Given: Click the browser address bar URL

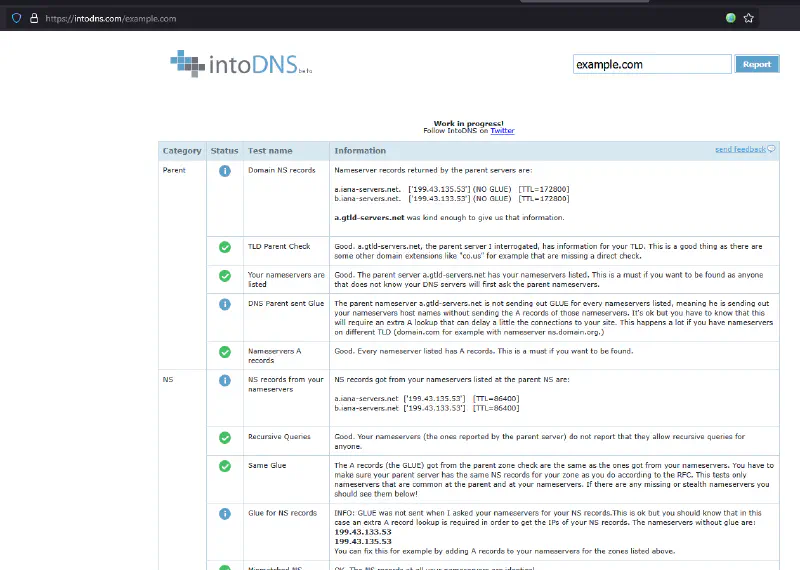Looking at the screenshot, I should click(x=111, y=18).
